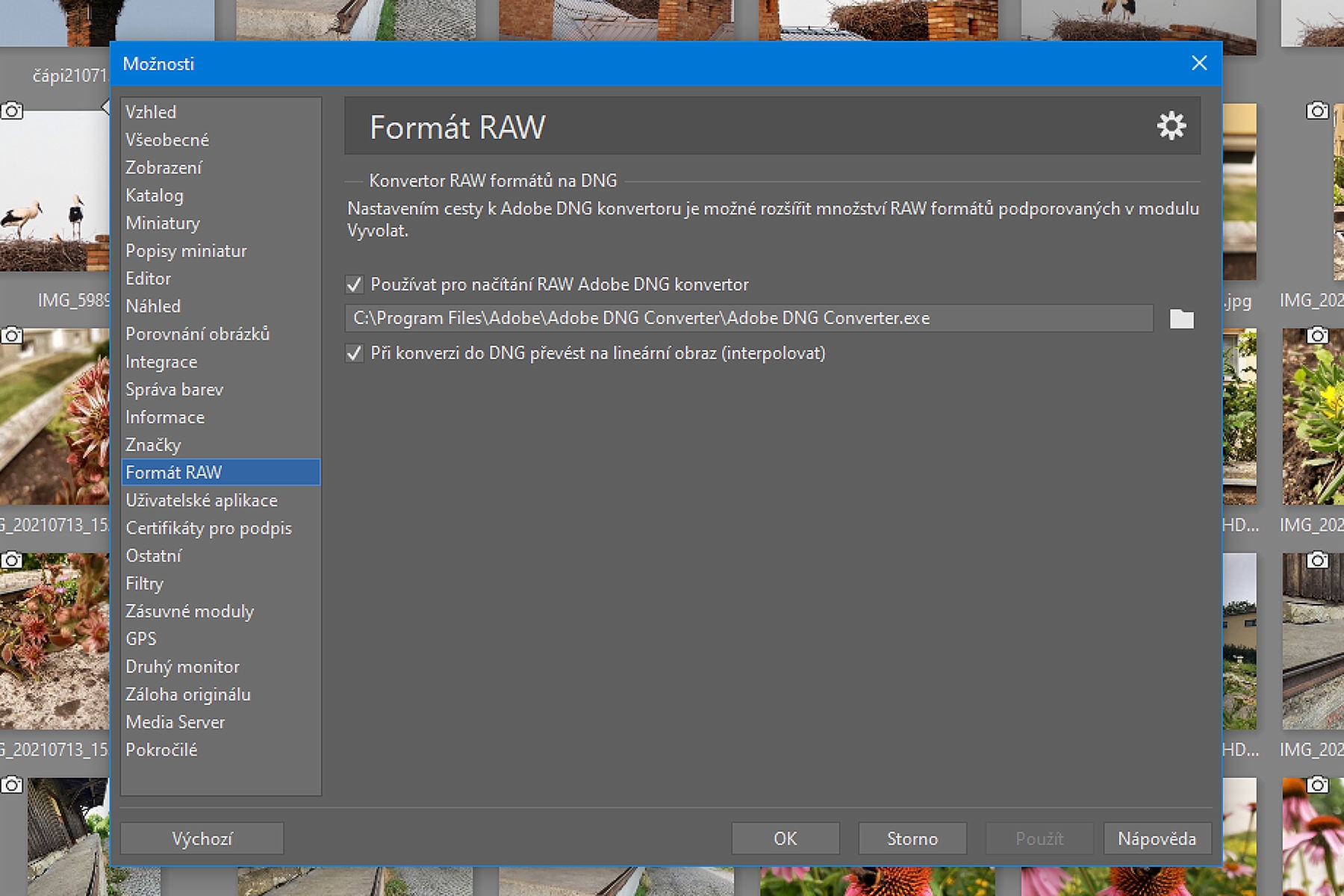Click the gear icon in Formát RAW header
1344x896 pixels.
pos(1171,126)
